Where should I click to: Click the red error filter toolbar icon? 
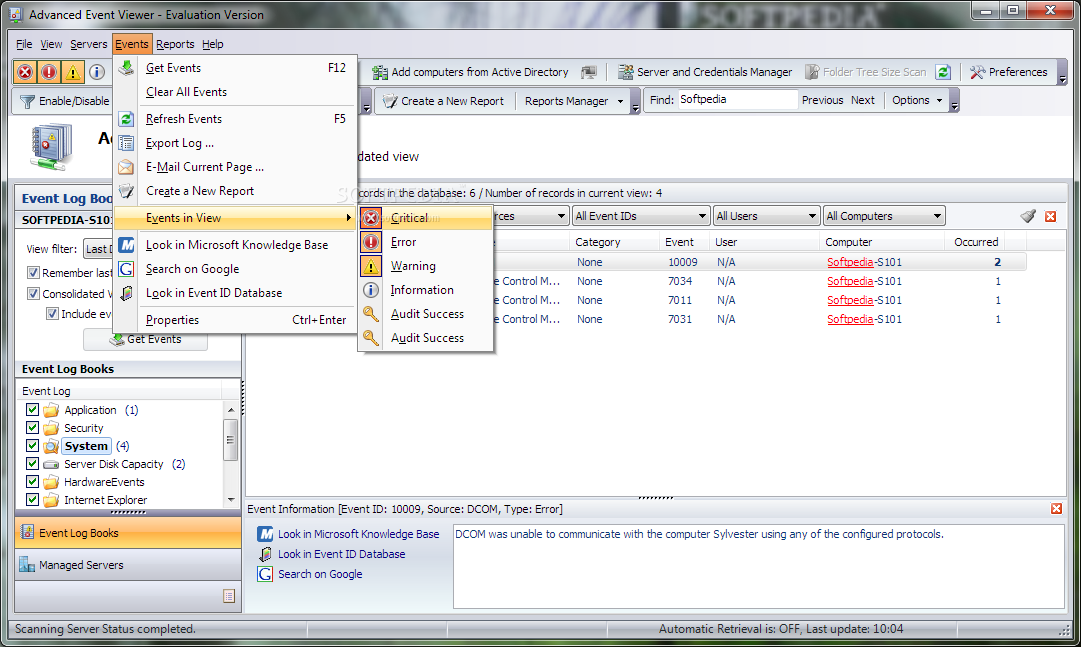pos(49,72)
